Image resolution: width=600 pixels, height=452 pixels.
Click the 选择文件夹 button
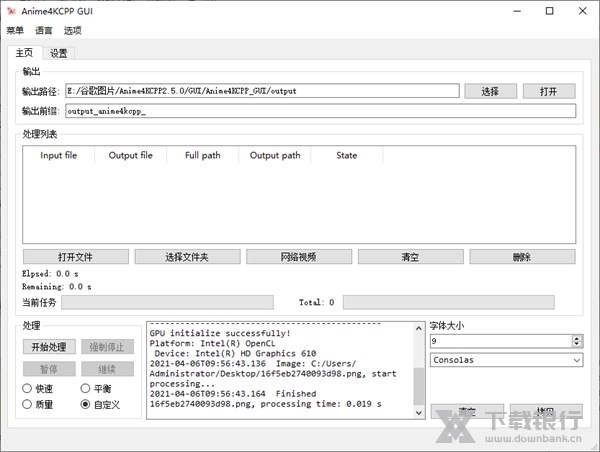[186, 257]
